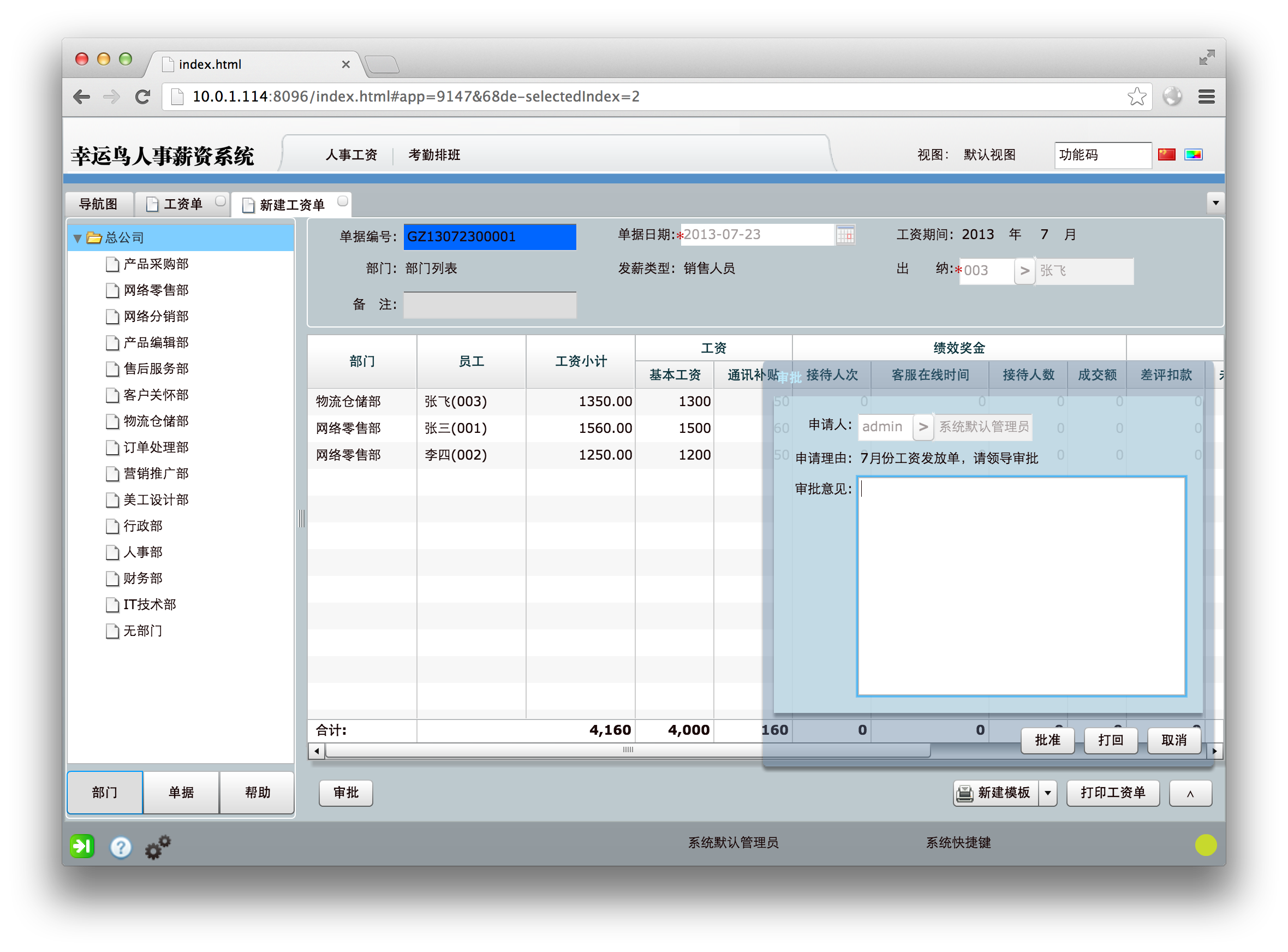Open the 人事工资 menu
1288x952 pixels.
(351, 155)
